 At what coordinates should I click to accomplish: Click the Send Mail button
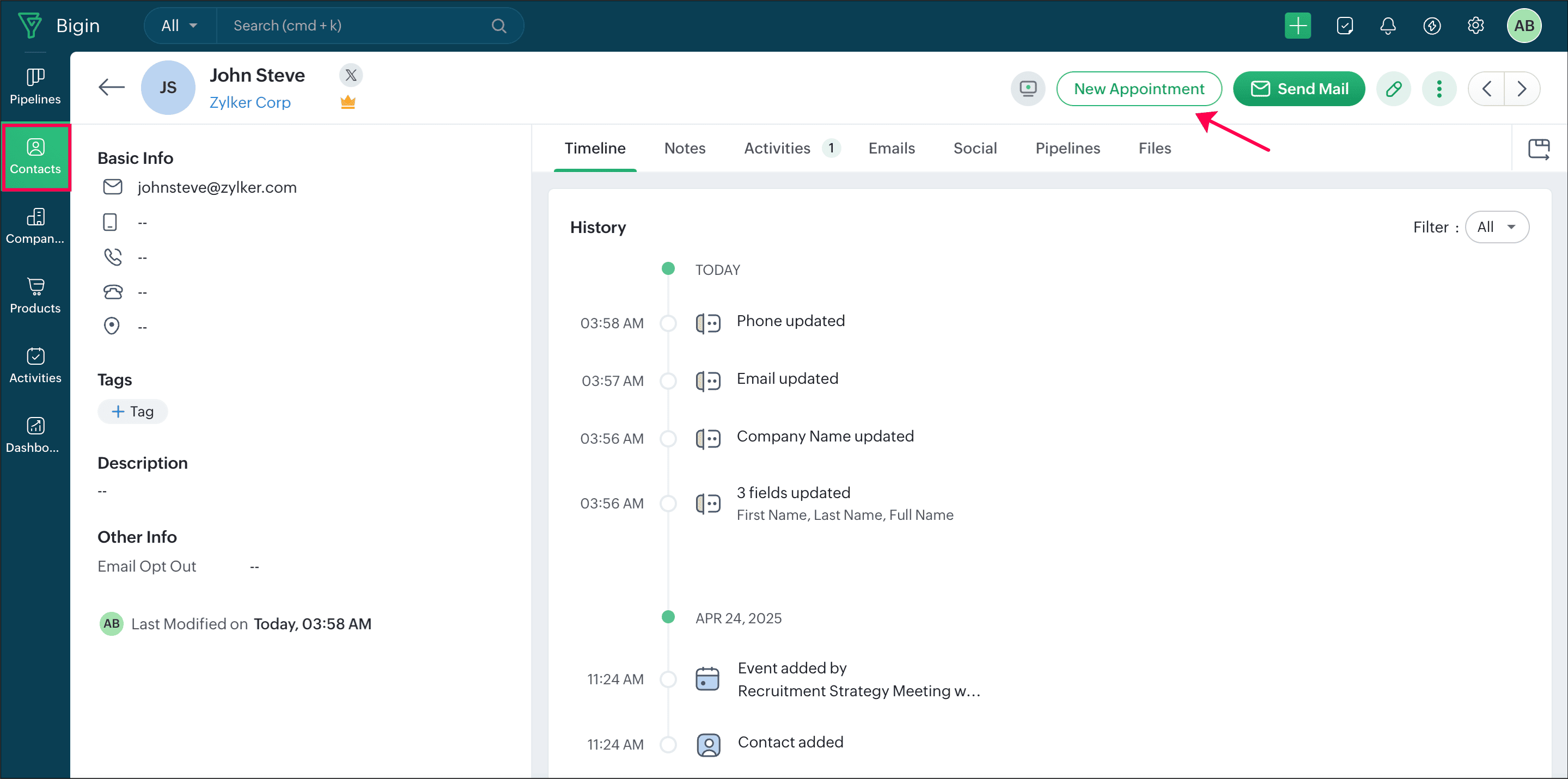(x=1298, y=89)
